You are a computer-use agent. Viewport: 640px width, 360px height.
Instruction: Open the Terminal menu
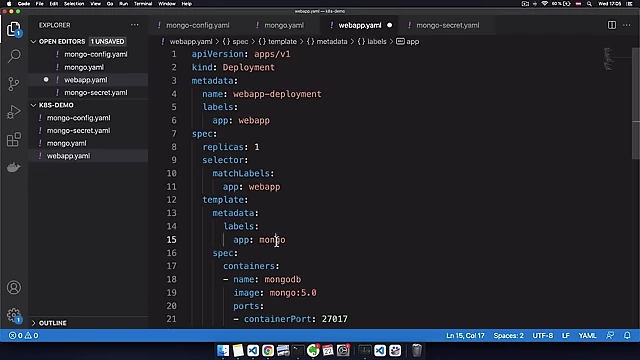143,4
